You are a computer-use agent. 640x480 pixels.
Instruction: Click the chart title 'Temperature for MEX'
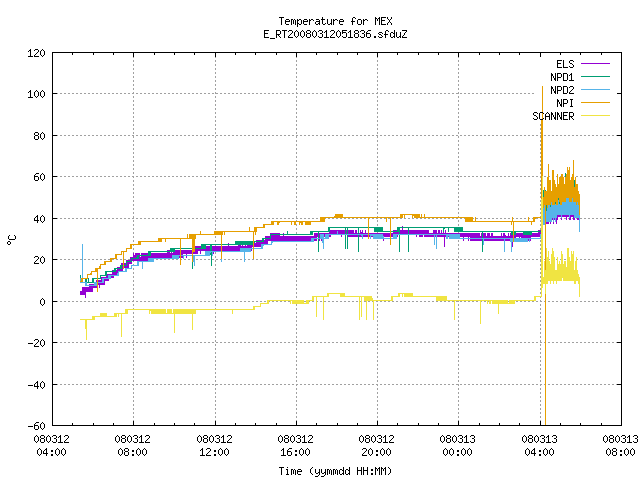pyautogui.click(x=335, y=21)
